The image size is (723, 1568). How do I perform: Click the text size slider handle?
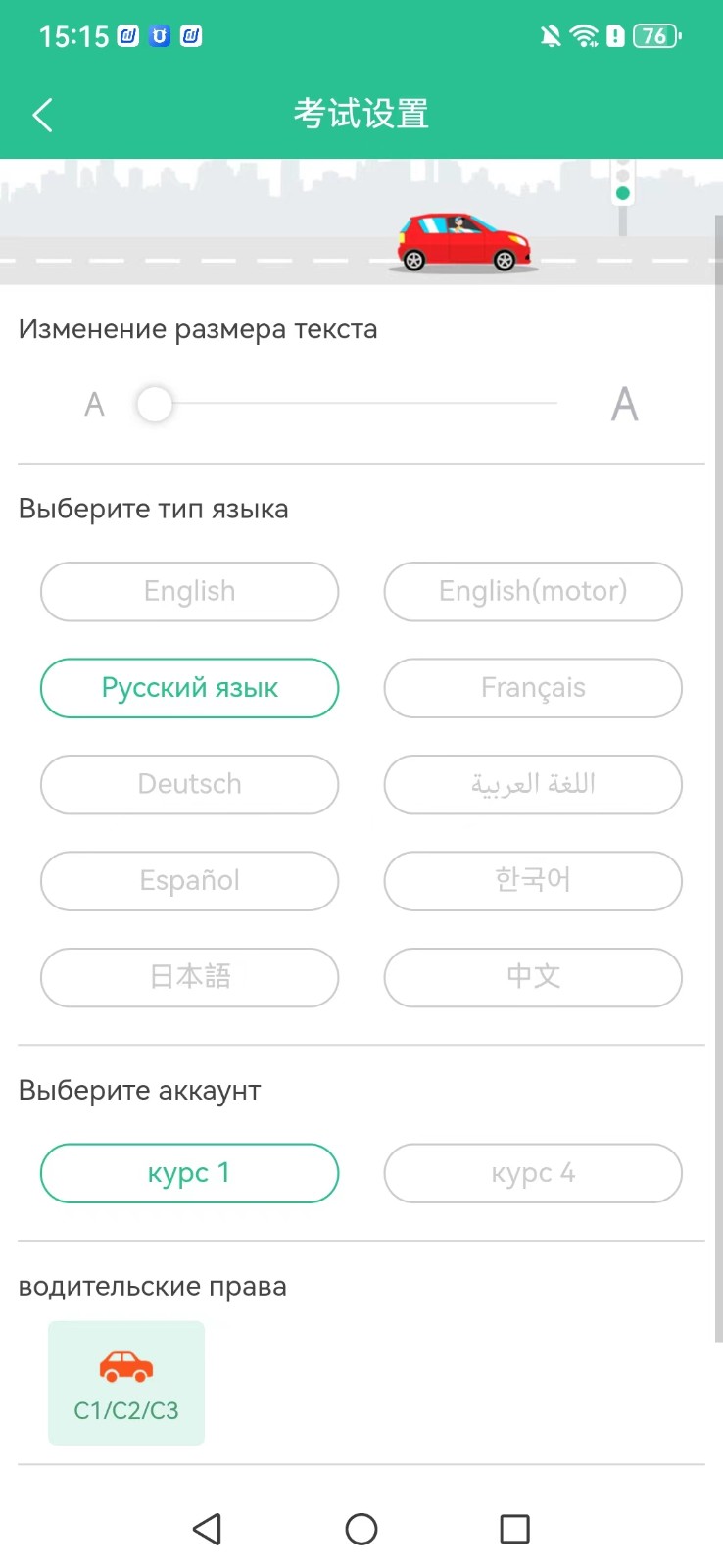click(x=155, y=404)
